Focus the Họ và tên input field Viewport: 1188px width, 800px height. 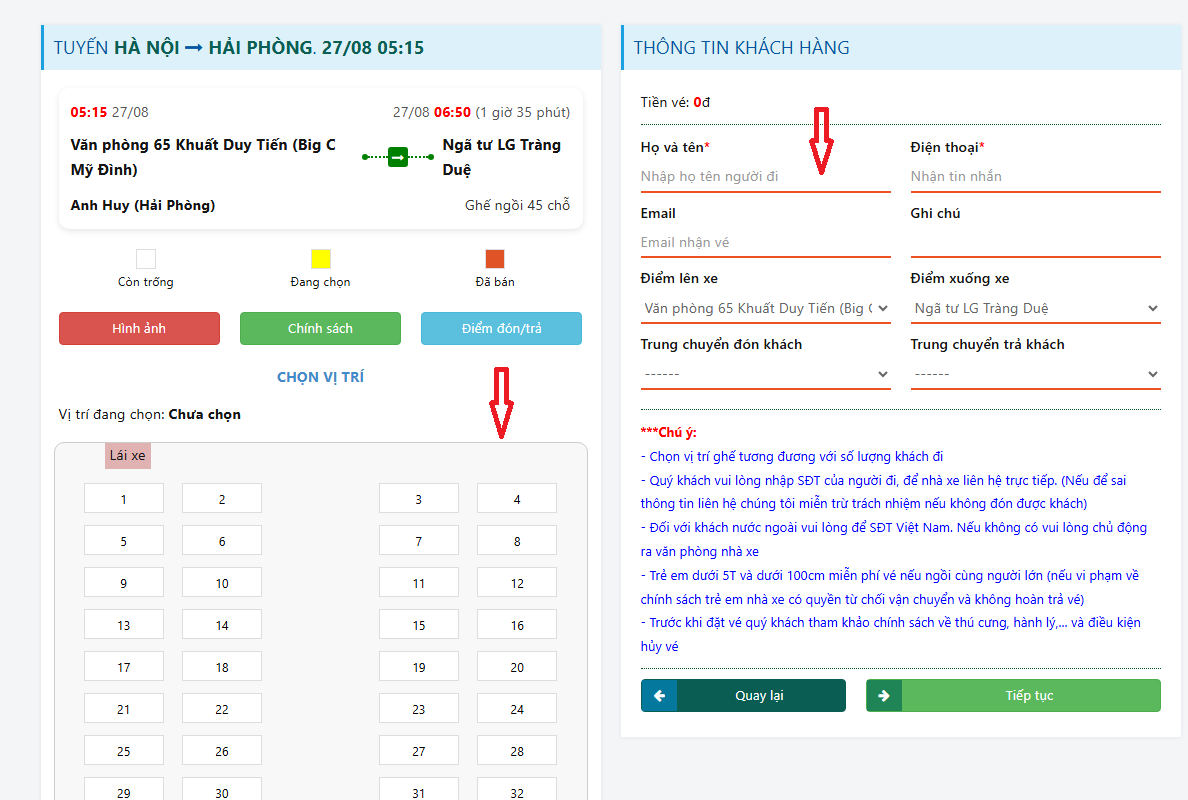point(765,176)
